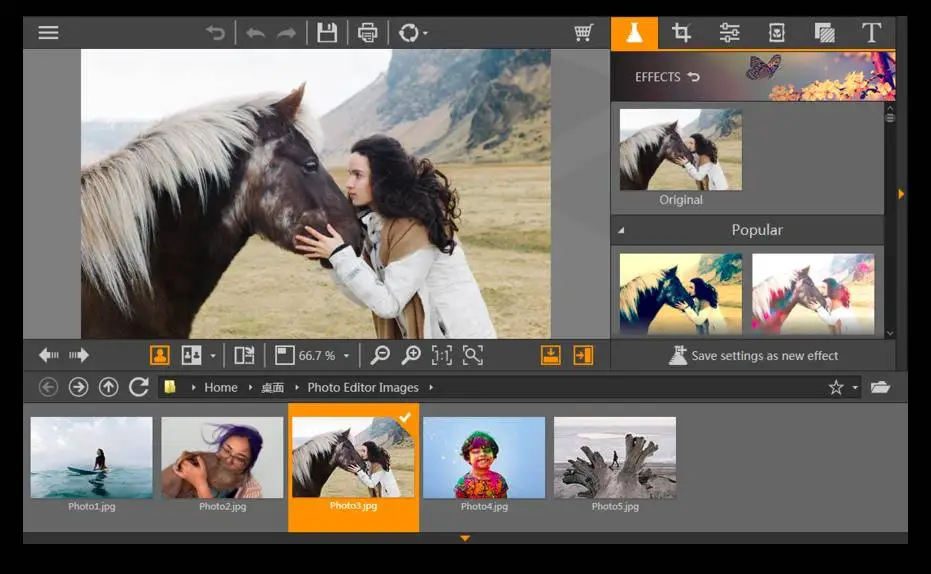Open the 66.7% zoom level dropdown
The height and width of the screenshot is (574, 931).
click(347, 355)
